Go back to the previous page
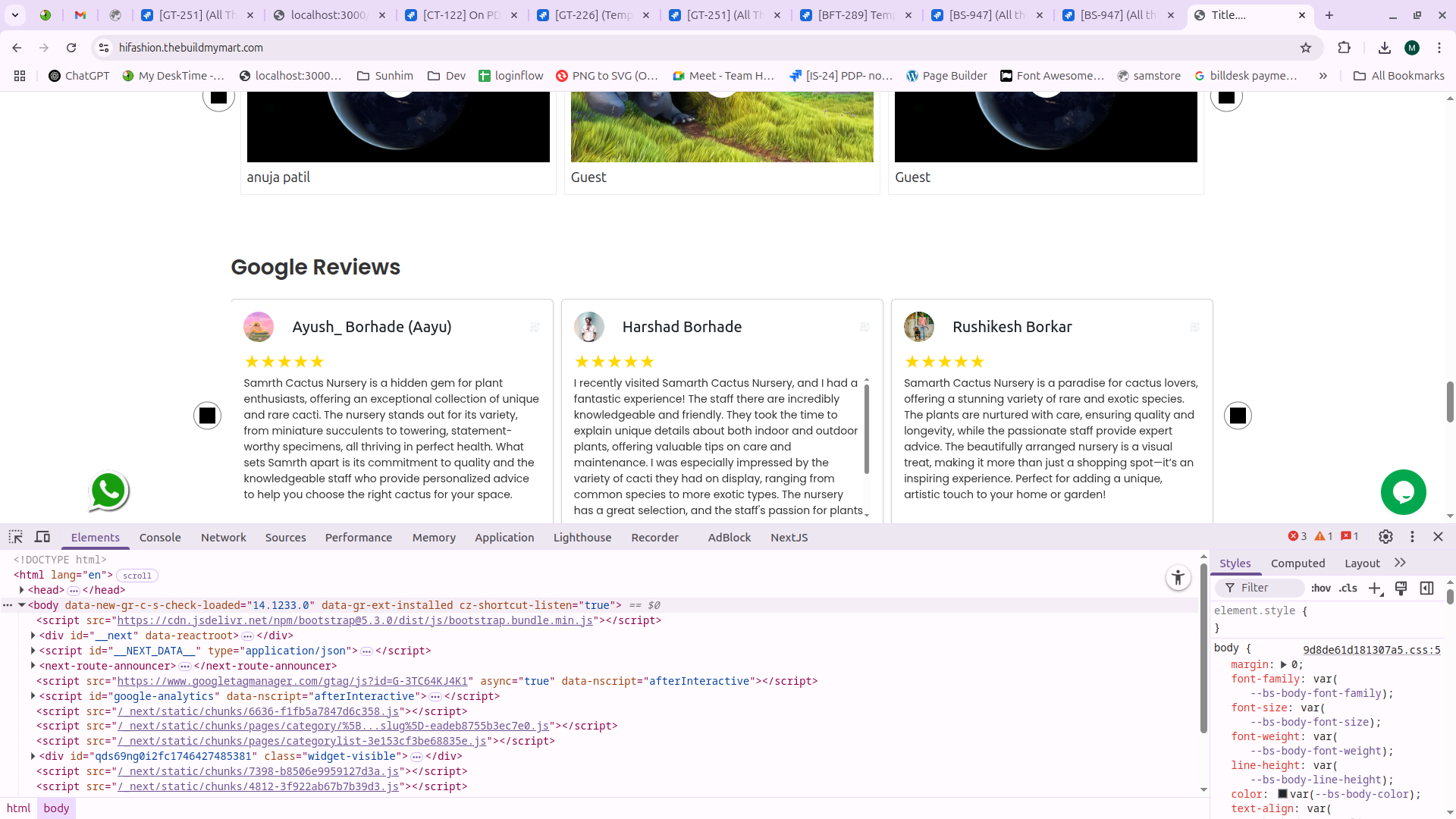The image size is (1456, 819). [17, 48]
